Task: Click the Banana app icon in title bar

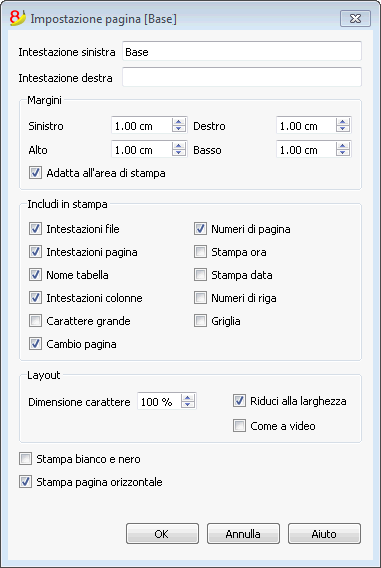Action: click(x=18, y=18)
